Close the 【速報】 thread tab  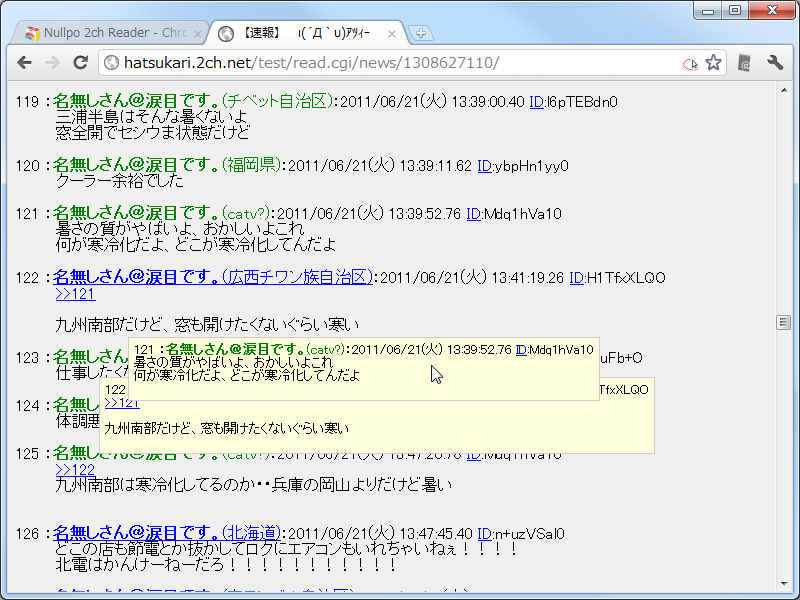[392, 33]
